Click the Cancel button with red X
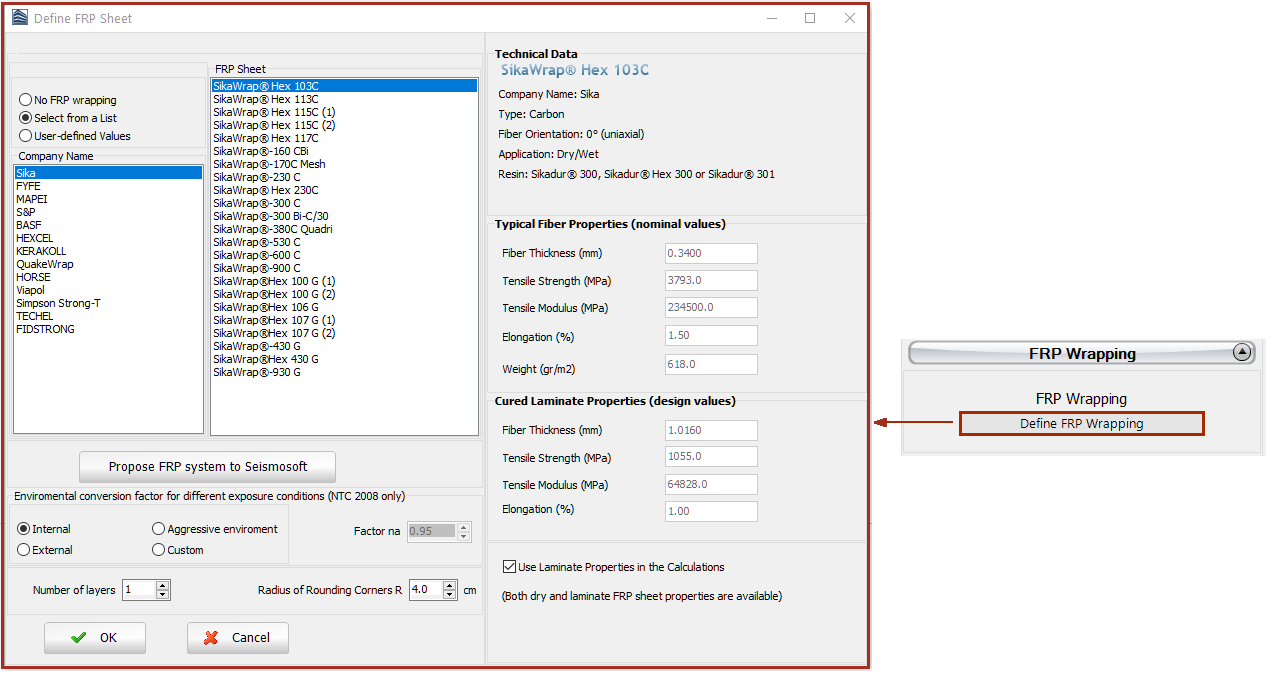The image size is (1284, 675). pyautogui.click(x=238, y=638)
